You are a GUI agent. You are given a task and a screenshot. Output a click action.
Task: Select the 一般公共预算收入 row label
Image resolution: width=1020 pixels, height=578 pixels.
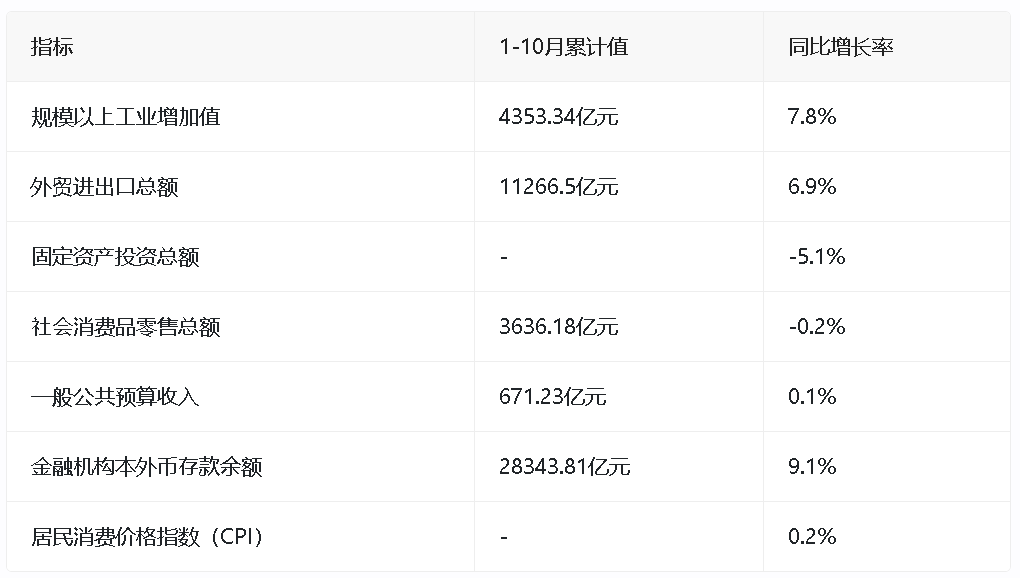[115, 397]
